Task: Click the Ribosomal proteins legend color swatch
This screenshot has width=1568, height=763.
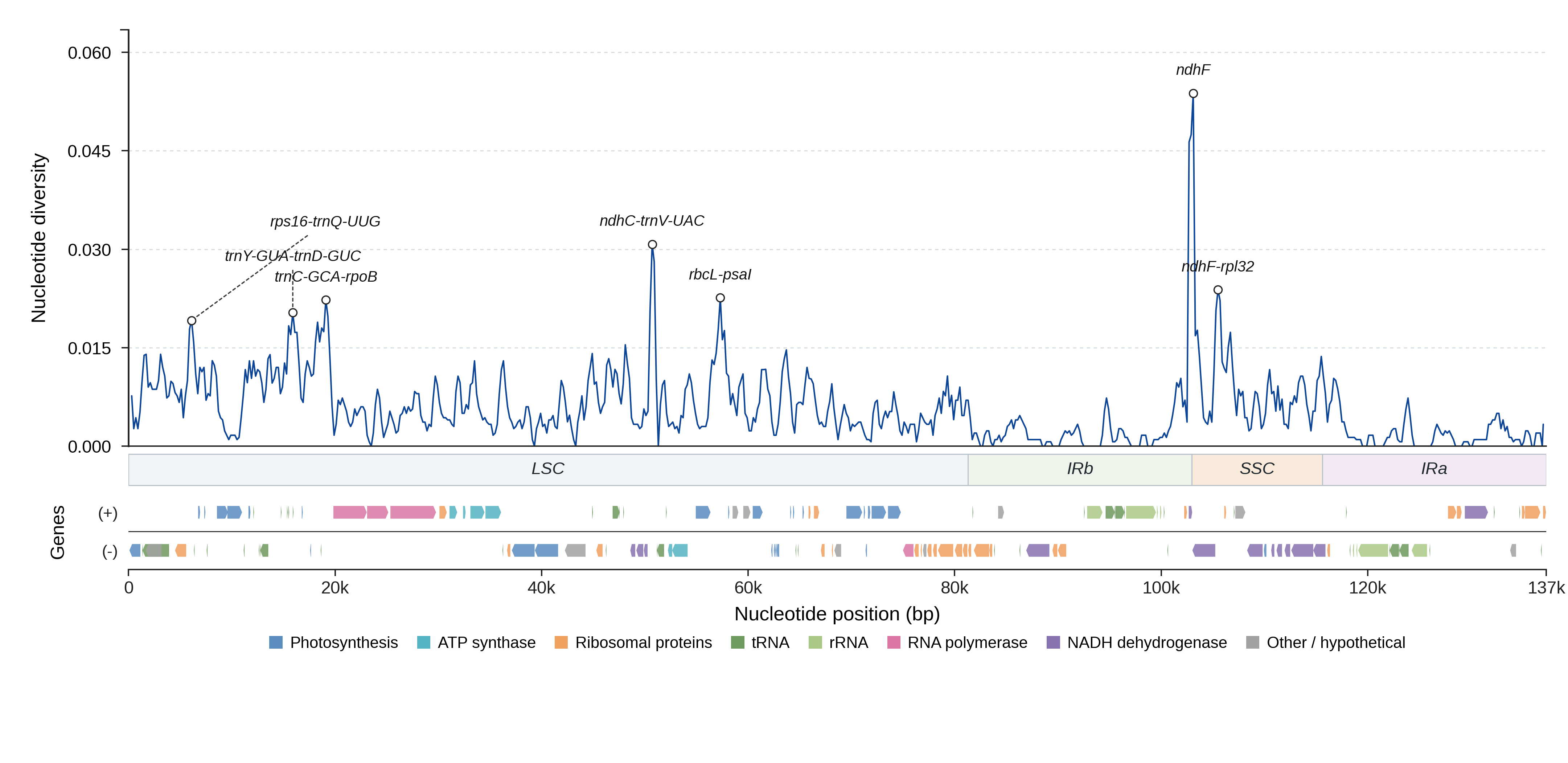Action: pos(561,642)
